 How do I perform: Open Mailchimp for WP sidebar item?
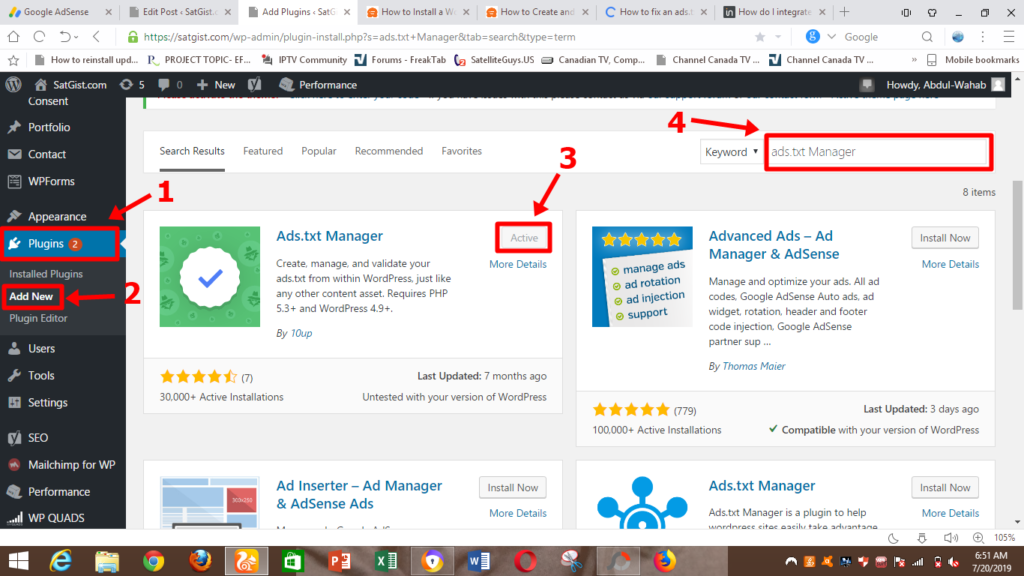point(71,464)
